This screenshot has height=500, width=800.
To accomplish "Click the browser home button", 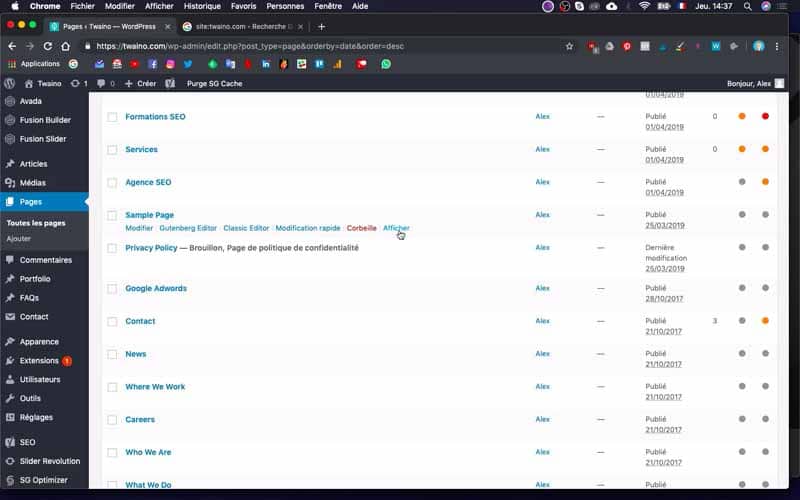I will point(65,46).
